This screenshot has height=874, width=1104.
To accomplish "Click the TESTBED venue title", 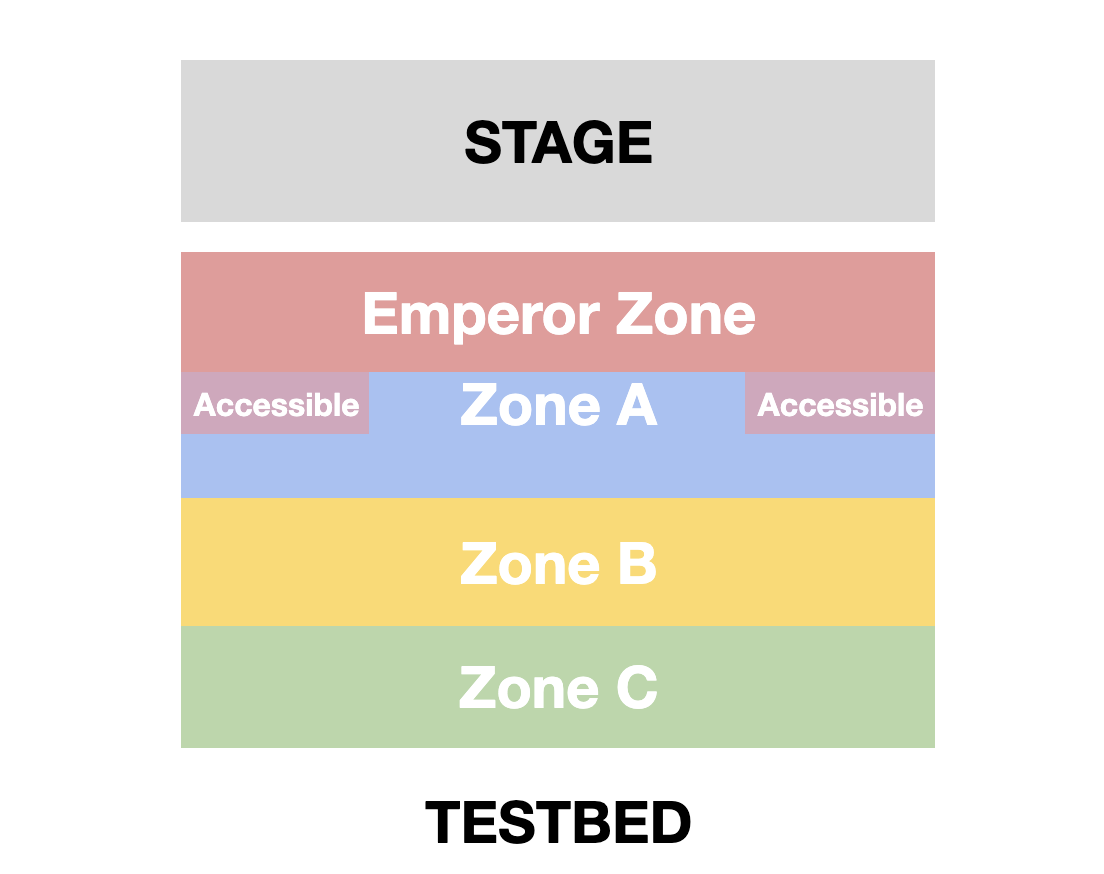I will click(x=558, y=823).
